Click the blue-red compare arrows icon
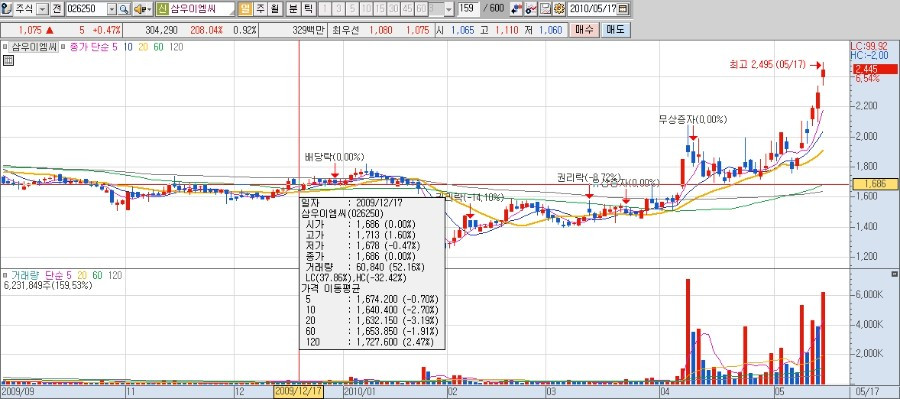The width and height of the screenshot is (900, 399). (x=517, y=9)
